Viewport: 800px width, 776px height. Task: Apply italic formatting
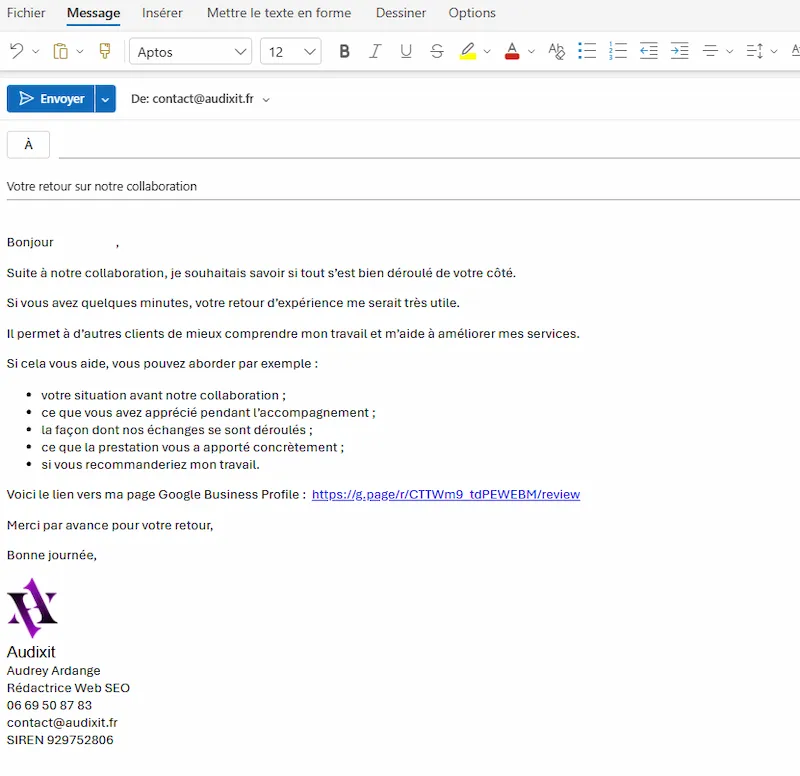tap(375, 50)
